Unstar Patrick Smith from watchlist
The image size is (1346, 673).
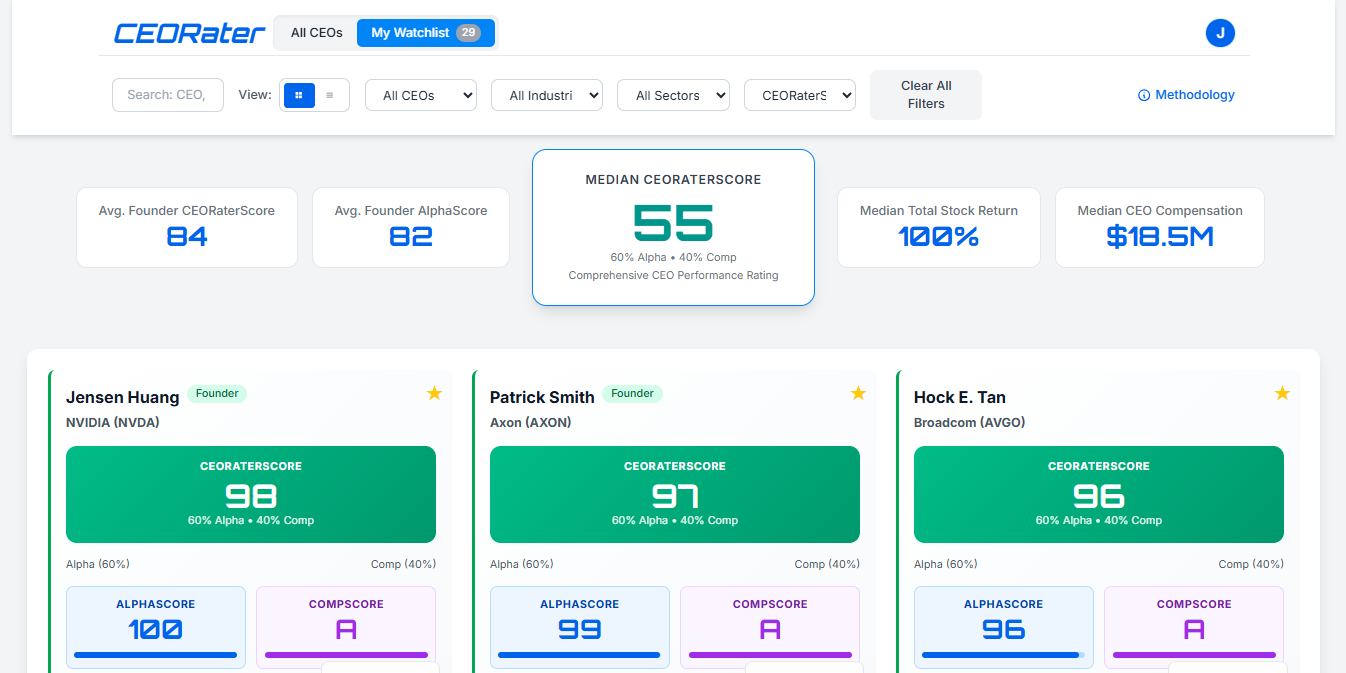(x=858, y=394)
